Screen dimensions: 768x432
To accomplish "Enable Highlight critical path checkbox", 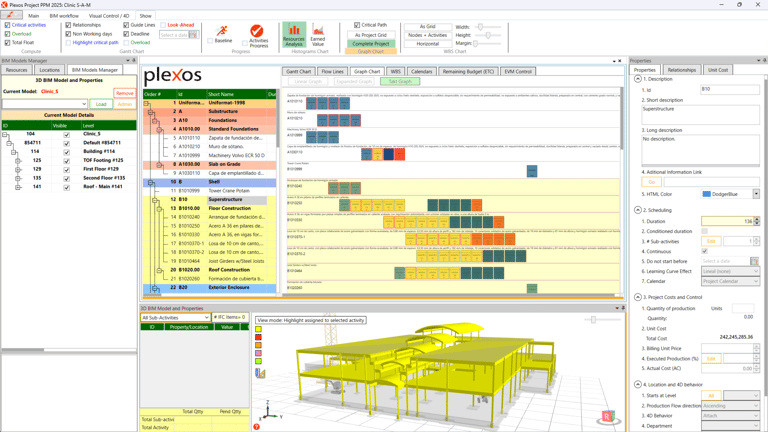I will (68, 43).
